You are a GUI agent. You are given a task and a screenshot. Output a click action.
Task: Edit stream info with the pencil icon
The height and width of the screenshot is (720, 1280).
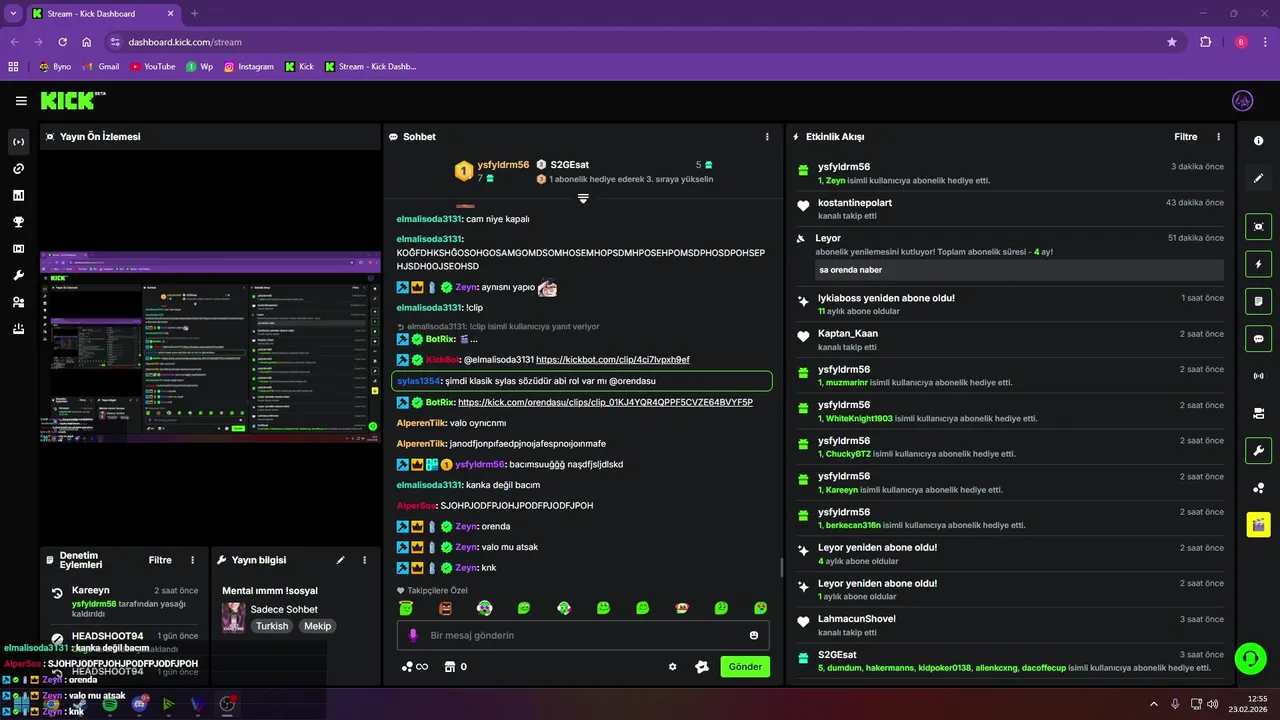[x=341, y=560]
